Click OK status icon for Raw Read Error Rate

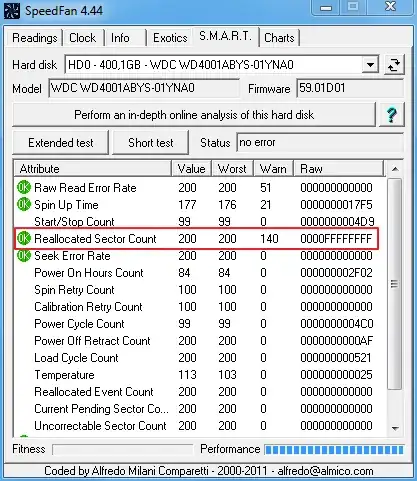click(x=24, y=187)
